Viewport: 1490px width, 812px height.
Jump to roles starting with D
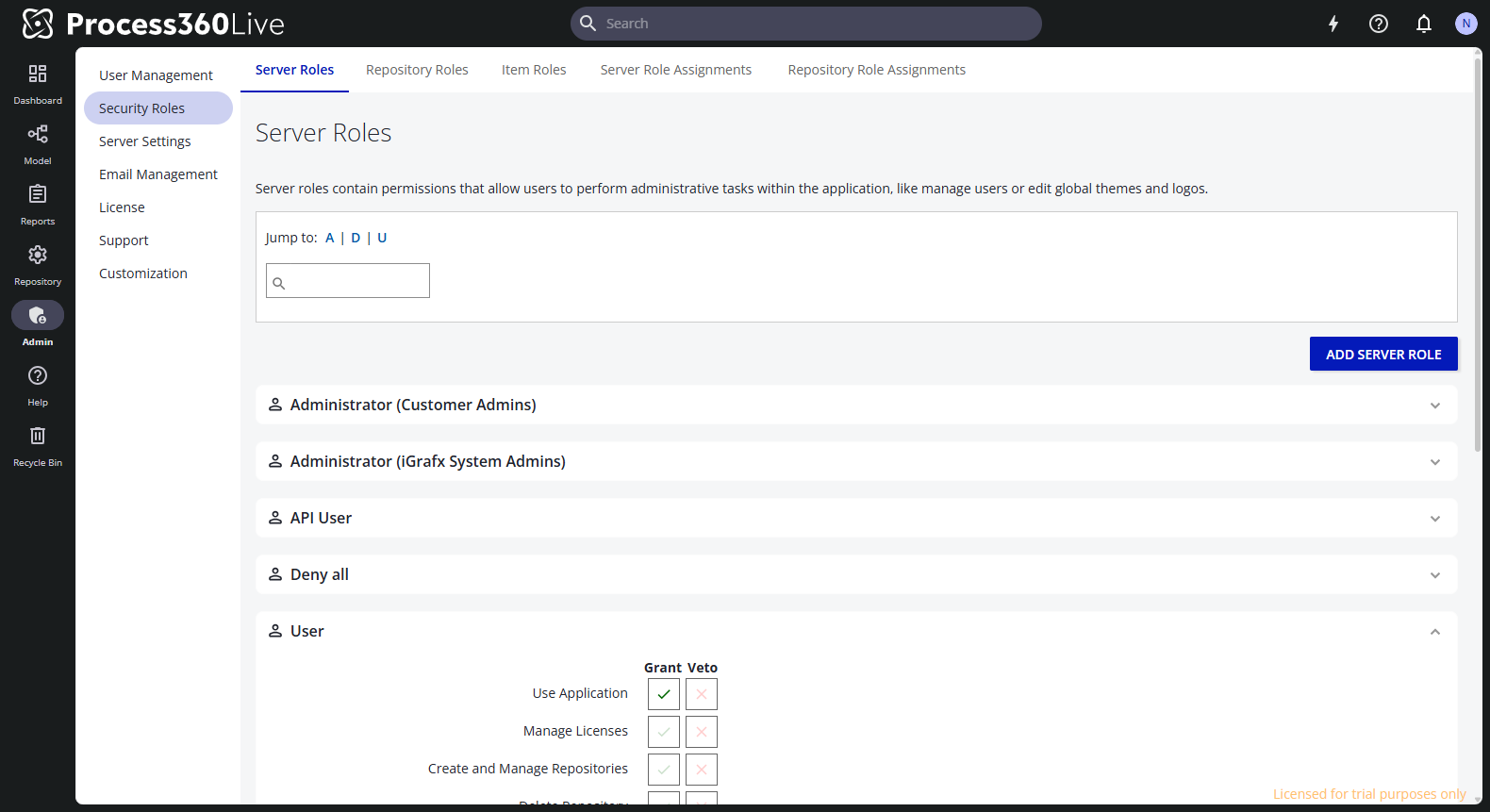[356, 238]
